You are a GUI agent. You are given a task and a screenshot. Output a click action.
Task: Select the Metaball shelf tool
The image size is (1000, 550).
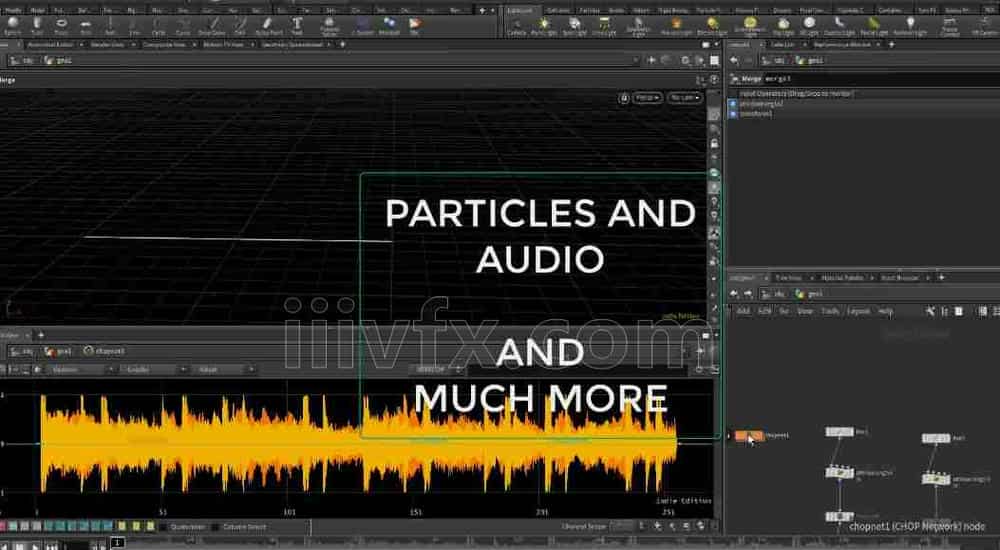point(389,26)
